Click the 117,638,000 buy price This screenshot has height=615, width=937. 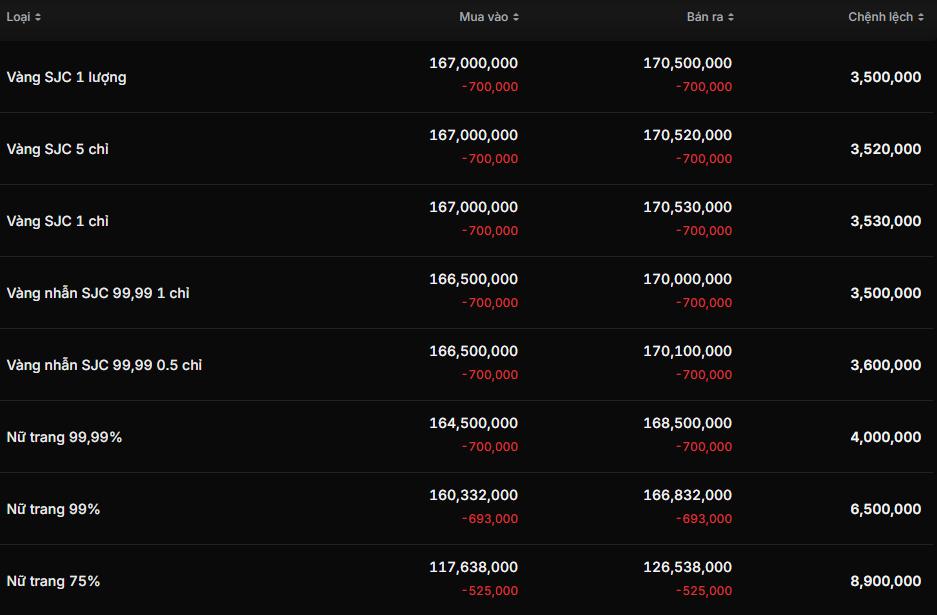(473, 567)
